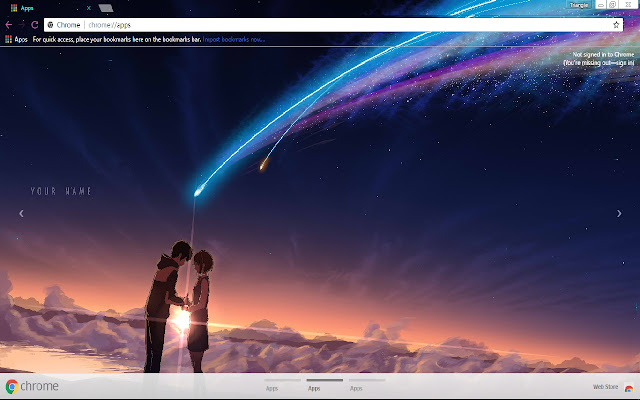The width and height of the screenshot is (640, 400).
Task: Open a new tab
Action: [106, 8]
